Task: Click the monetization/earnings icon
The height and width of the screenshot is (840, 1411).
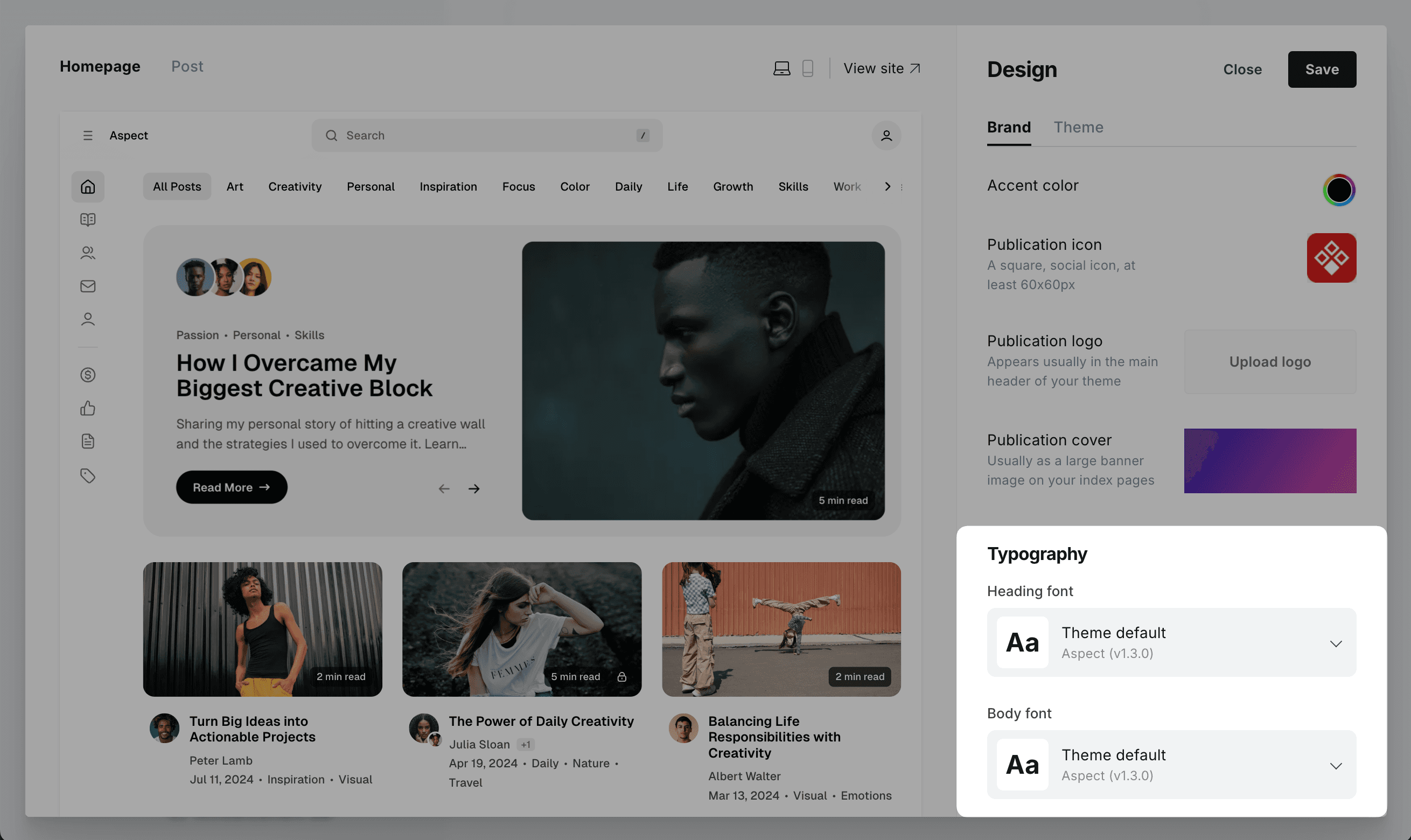Action: tap(86, 374)
